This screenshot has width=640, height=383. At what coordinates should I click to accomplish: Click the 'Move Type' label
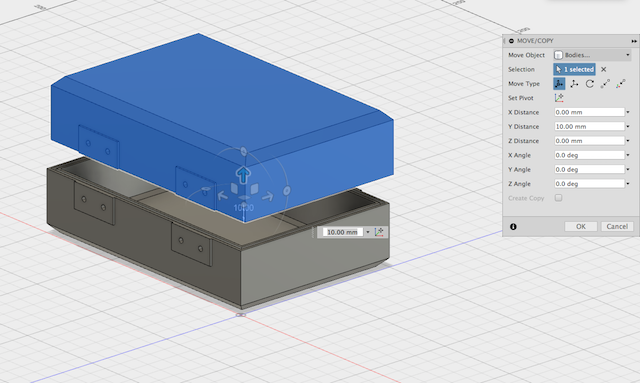pos(524,84)
